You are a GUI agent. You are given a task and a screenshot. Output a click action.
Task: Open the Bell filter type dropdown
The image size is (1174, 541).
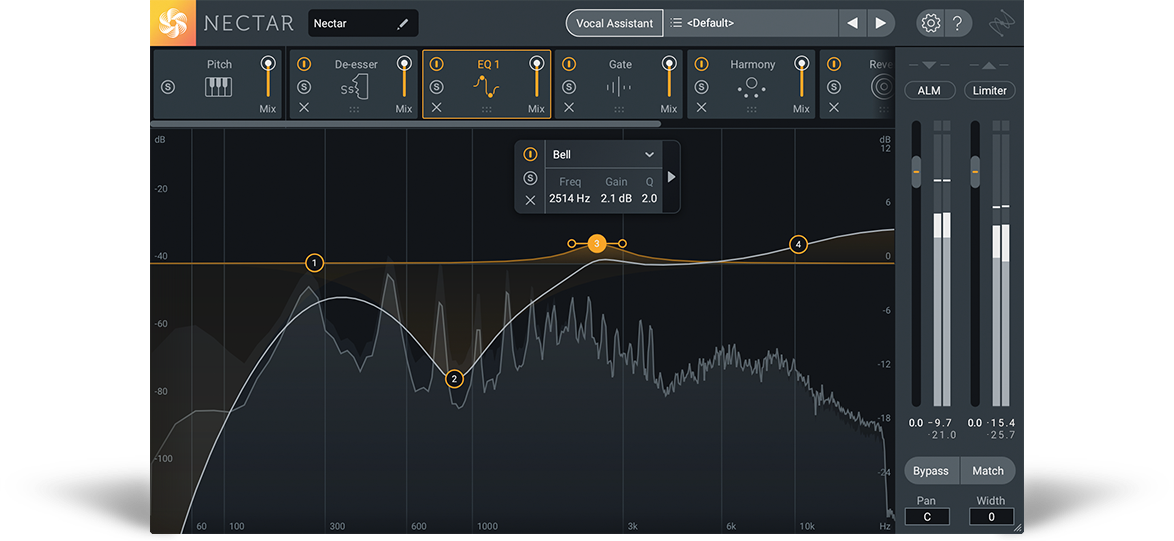tap(603, 155)
